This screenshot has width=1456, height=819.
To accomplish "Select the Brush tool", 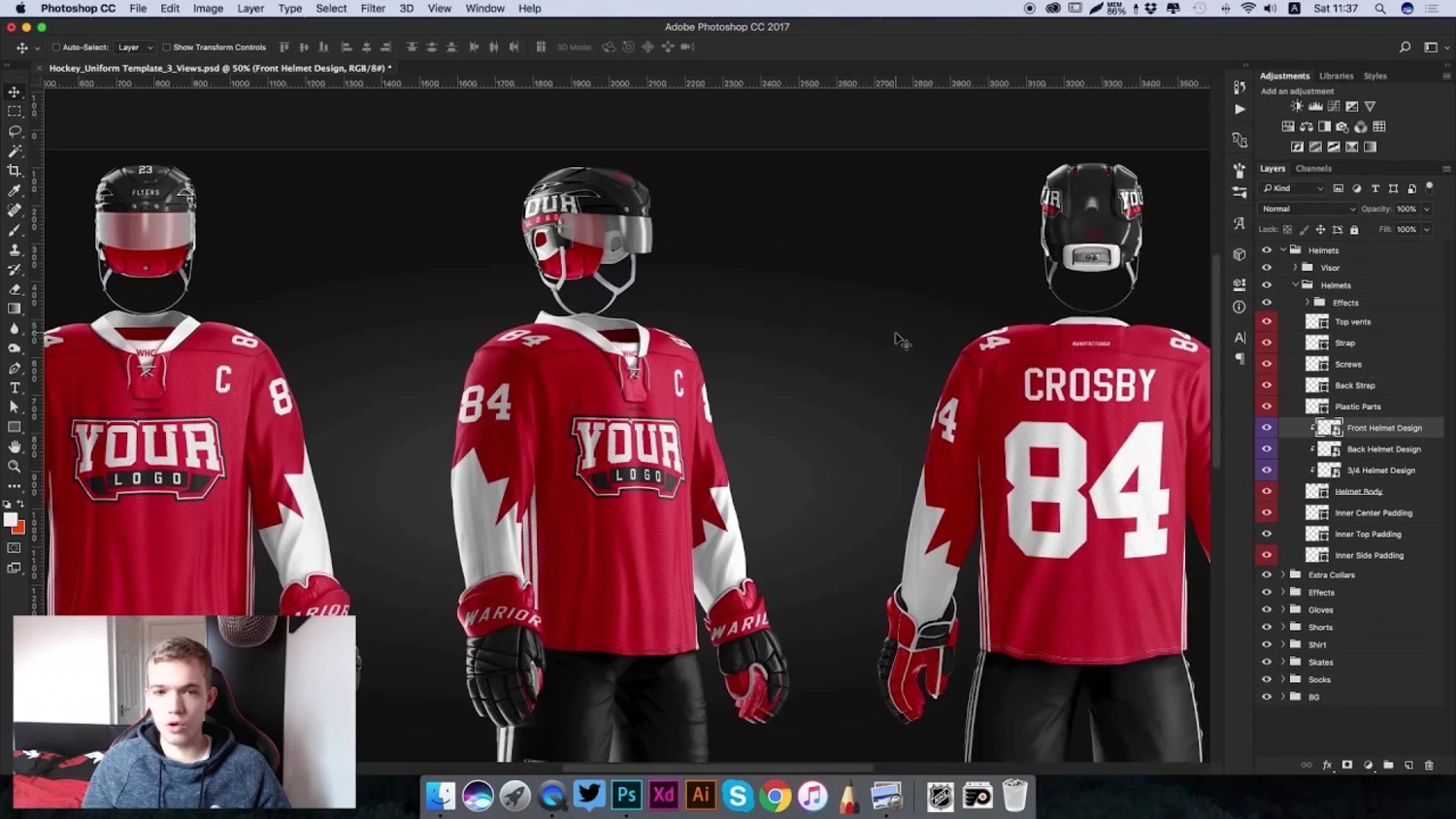I will pos(15,230).
